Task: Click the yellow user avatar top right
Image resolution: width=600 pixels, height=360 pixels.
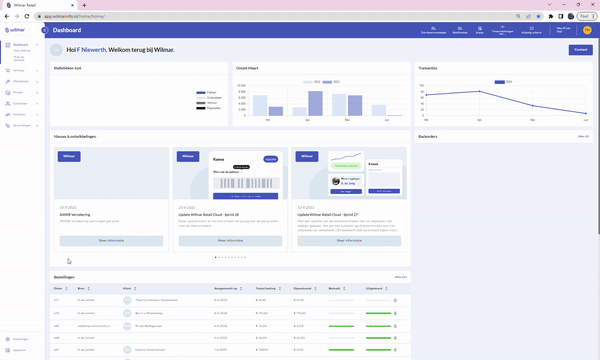Action: click(587, 30)
